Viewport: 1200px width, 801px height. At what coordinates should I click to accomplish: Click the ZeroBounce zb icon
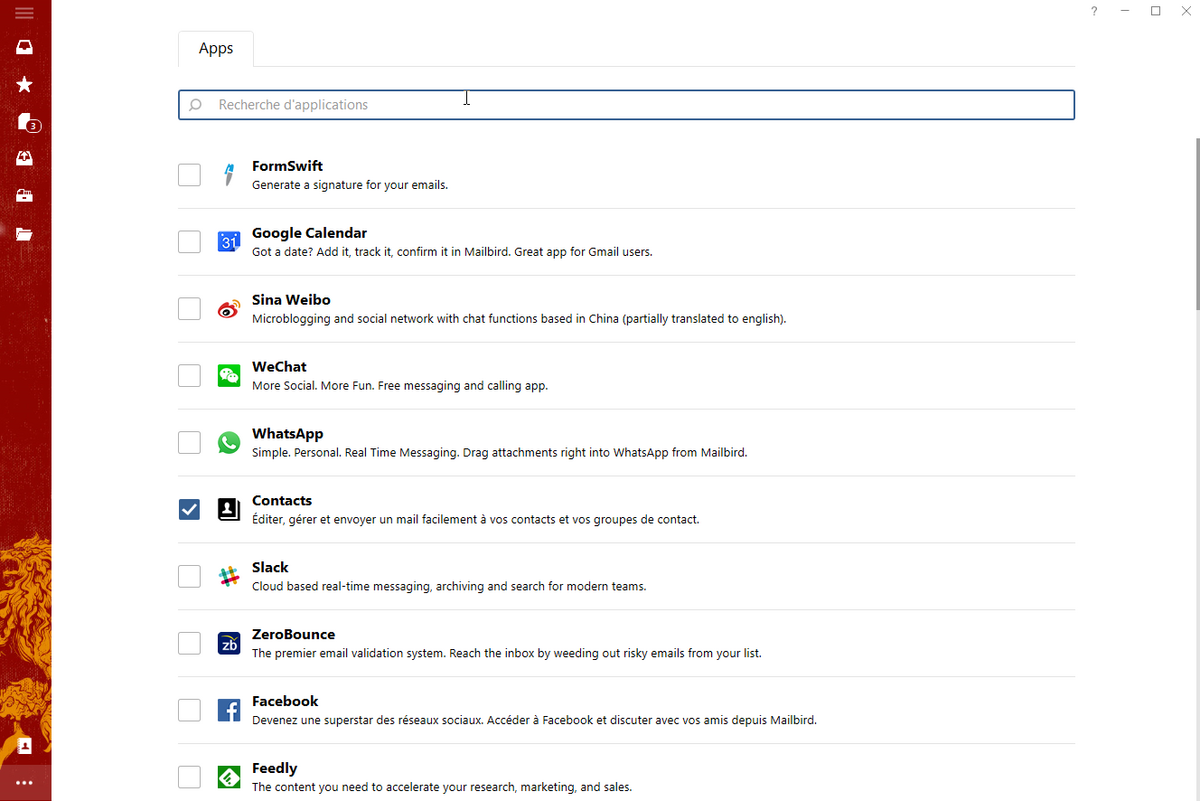229,644
